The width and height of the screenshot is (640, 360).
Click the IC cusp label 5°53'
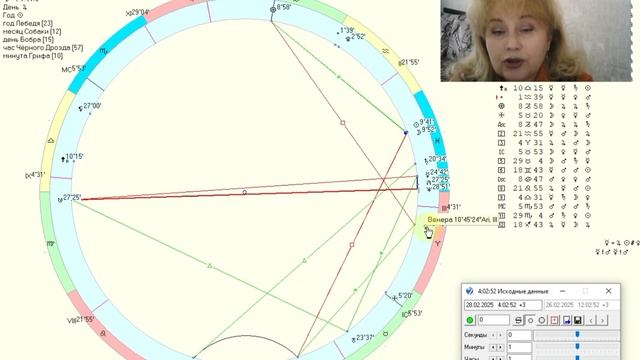(412, 313)
